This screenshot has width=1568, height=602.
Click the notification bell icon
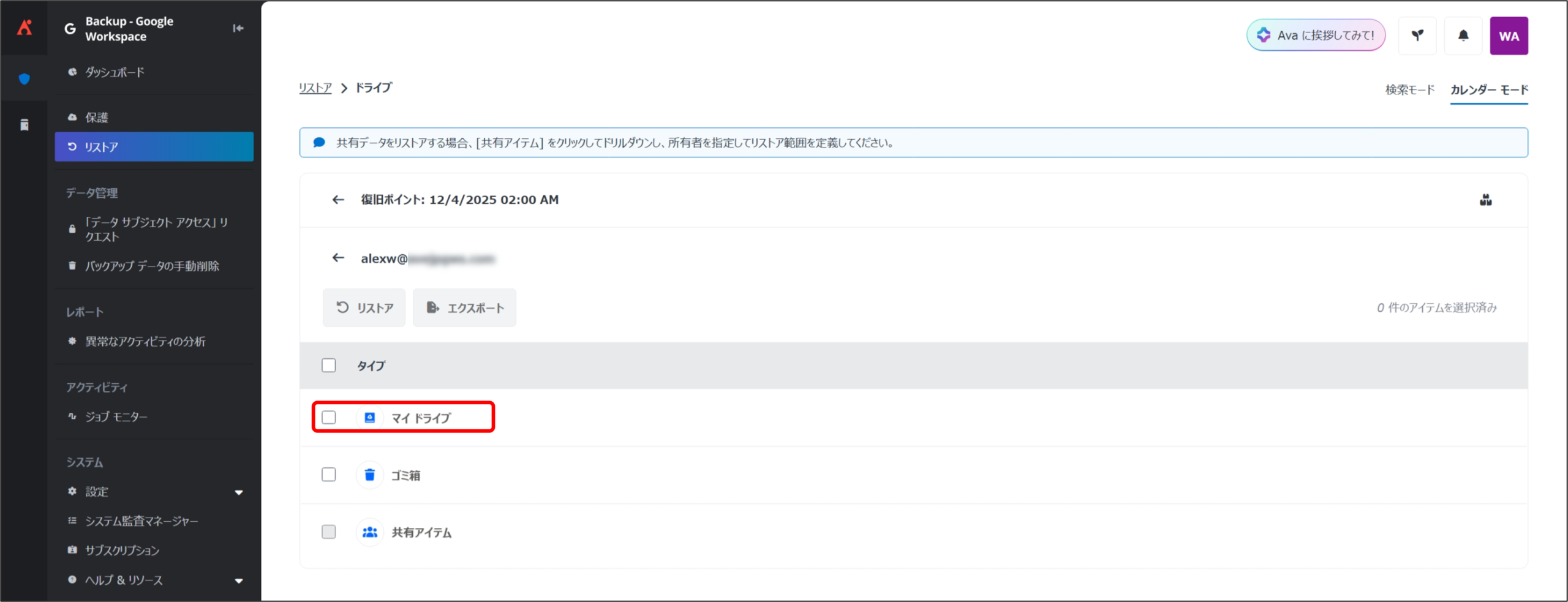click(x=1463, y=36)
